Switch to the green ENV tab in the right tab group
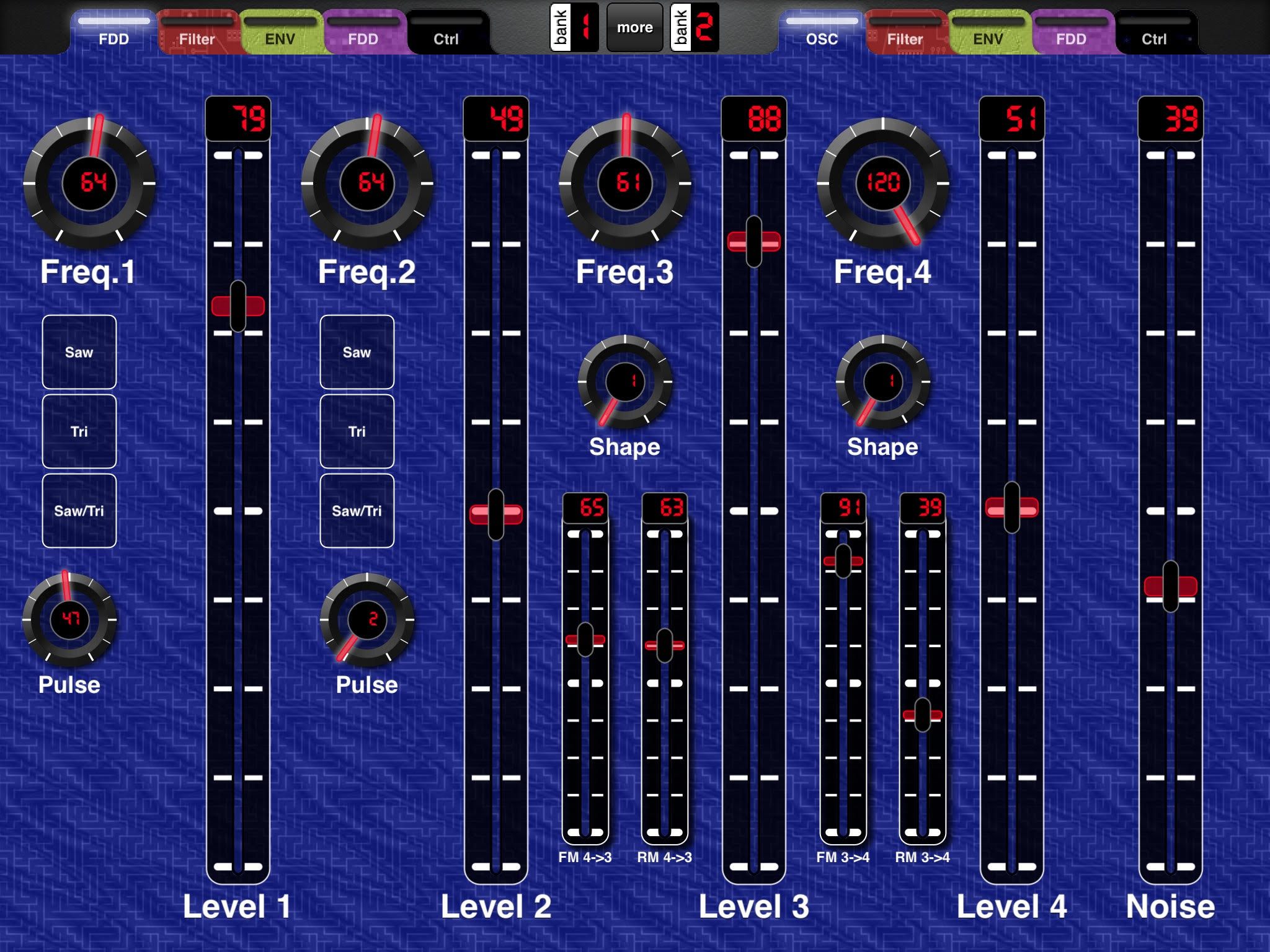Viewport: 1270px width, 952px height. [988, 32]
